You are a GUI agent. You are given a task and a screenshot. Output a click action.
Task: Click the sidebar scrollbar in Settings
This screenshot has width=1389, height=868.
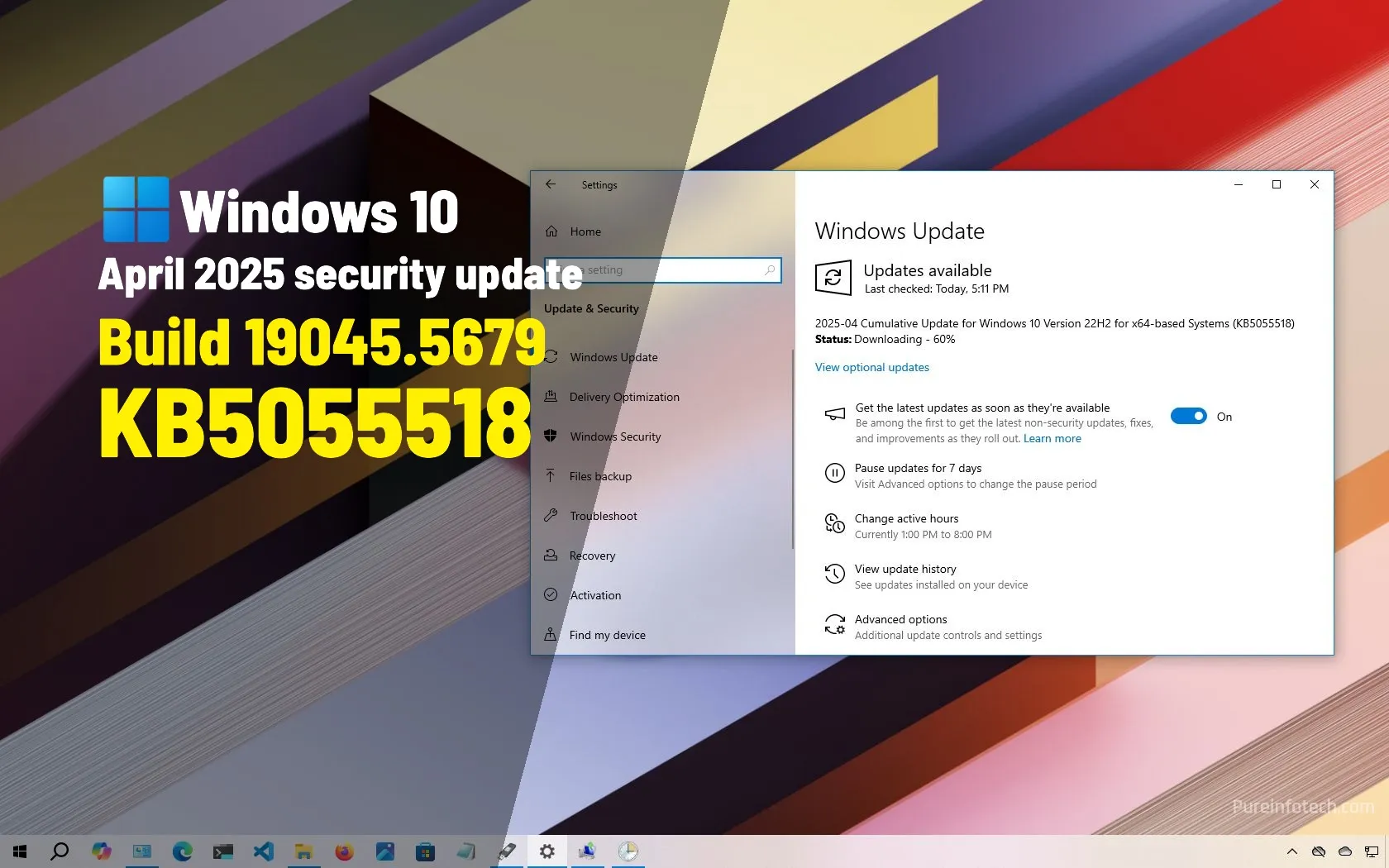point(792,449)
